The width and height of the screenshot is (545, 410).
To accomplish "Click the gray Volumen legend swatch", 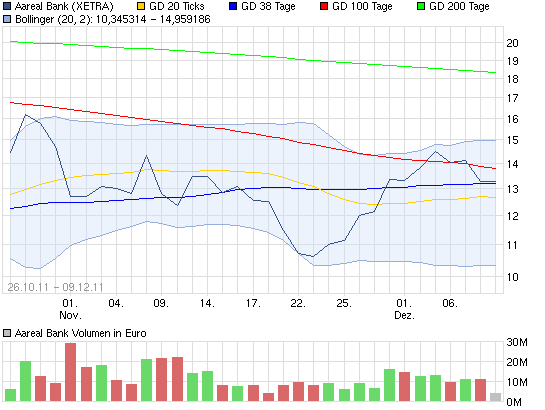I will 7,333.
